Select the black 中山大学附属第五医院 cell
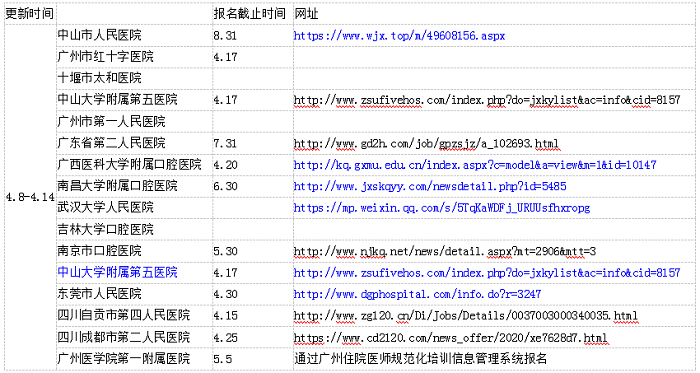Image resolution: width=700 pixels, height=373 pixels. pyautogui.click(x=134, y=99)
